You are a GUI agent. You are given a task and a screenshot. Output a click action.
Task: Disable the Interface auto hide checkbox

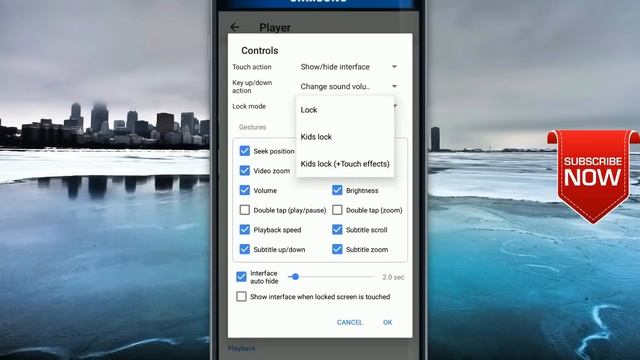click(241, 277)
